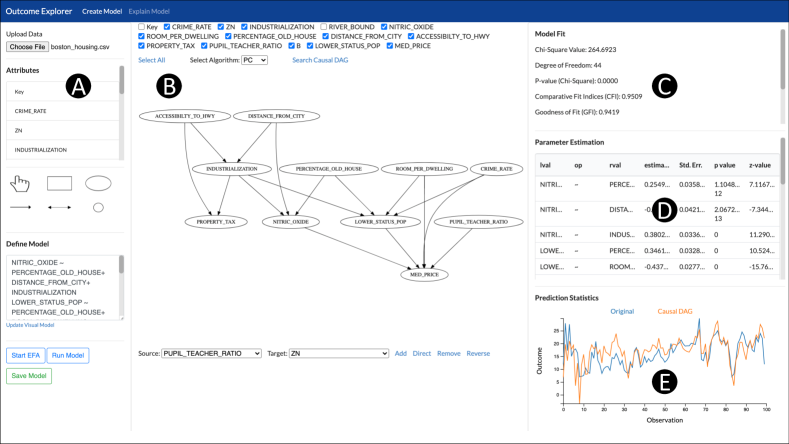
Task: Click the Choose File button
Action: click(x=27, y=47)
